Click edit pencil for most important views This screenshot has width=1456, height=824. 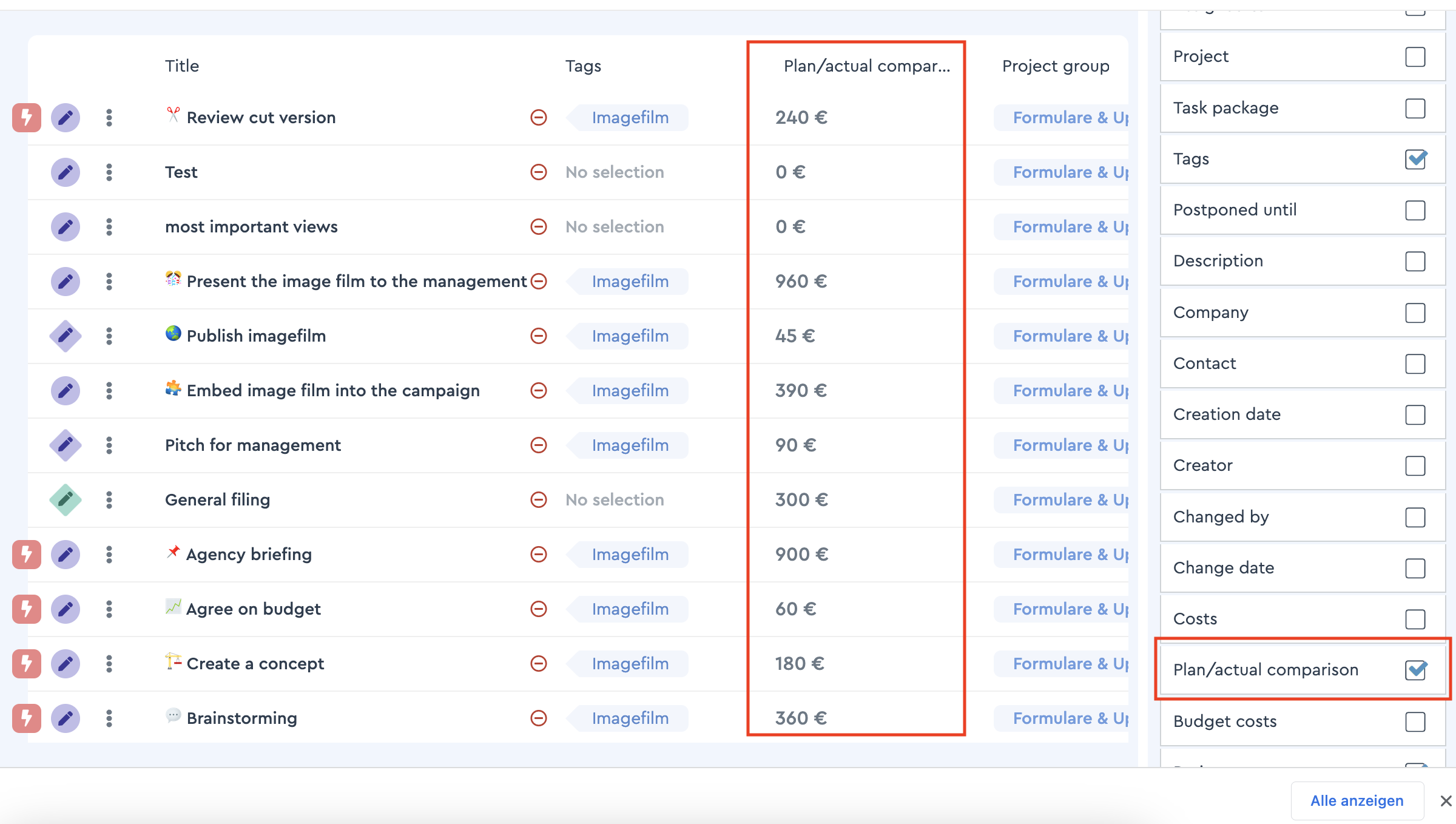tap(66, 227)
